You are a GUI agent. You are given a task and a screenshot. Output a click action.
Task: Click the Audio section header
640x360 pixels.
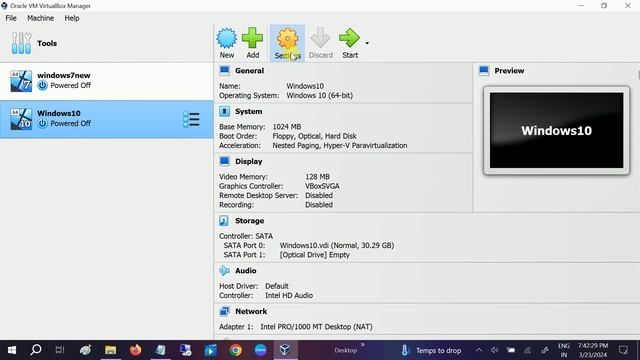click(x=246, y=271)
